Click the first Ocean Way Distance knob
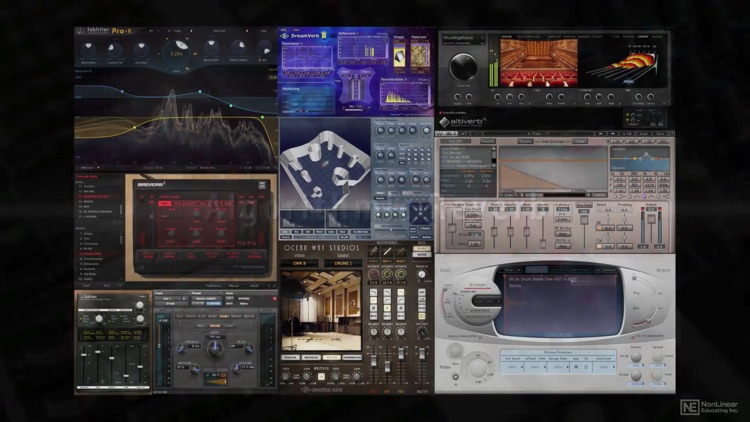Screen dimensions: 750x422 [x=373, y=275]
